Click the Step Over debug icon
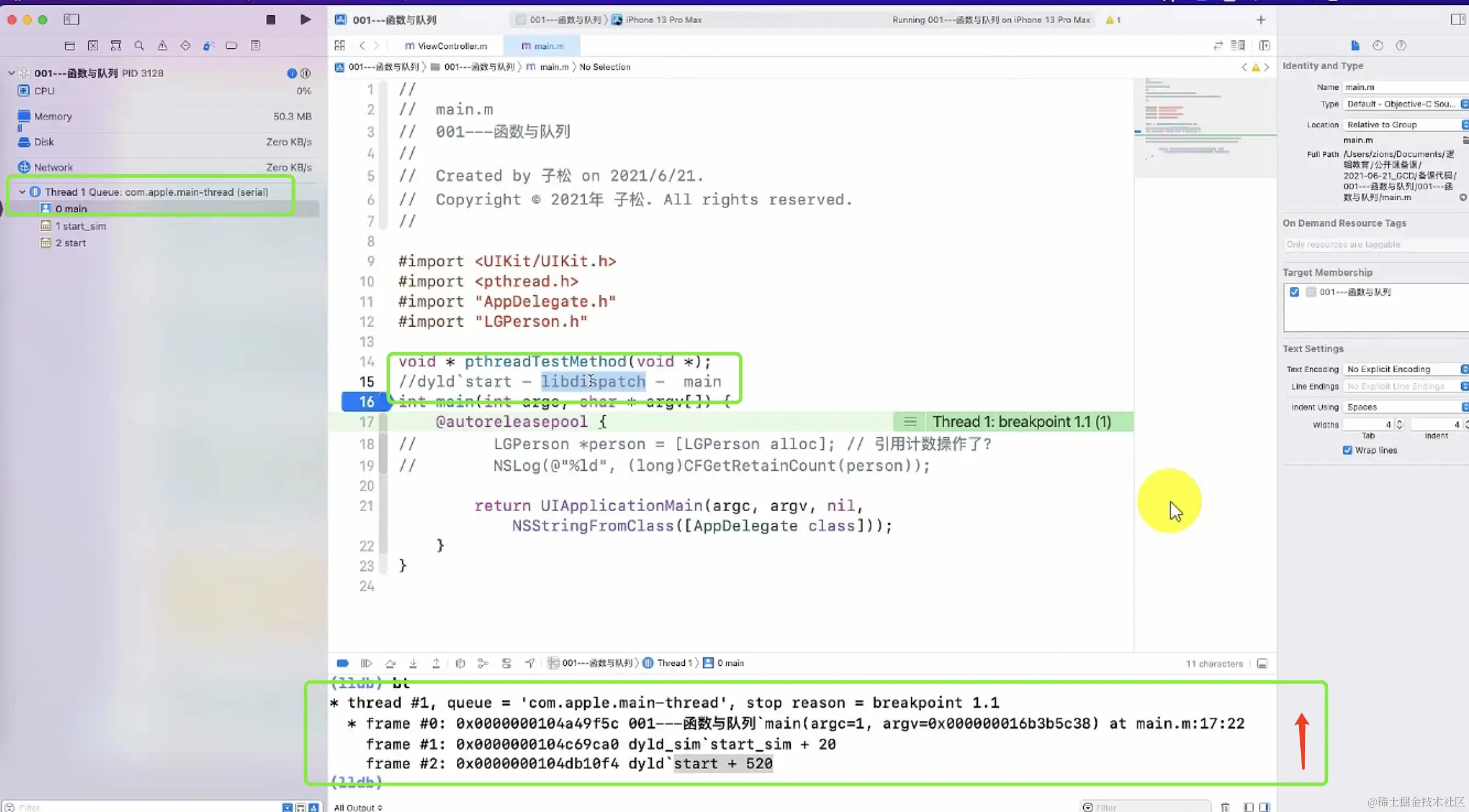Image resolution: width=1469 pixels, height=812 pixels. [x=390, y=663]
